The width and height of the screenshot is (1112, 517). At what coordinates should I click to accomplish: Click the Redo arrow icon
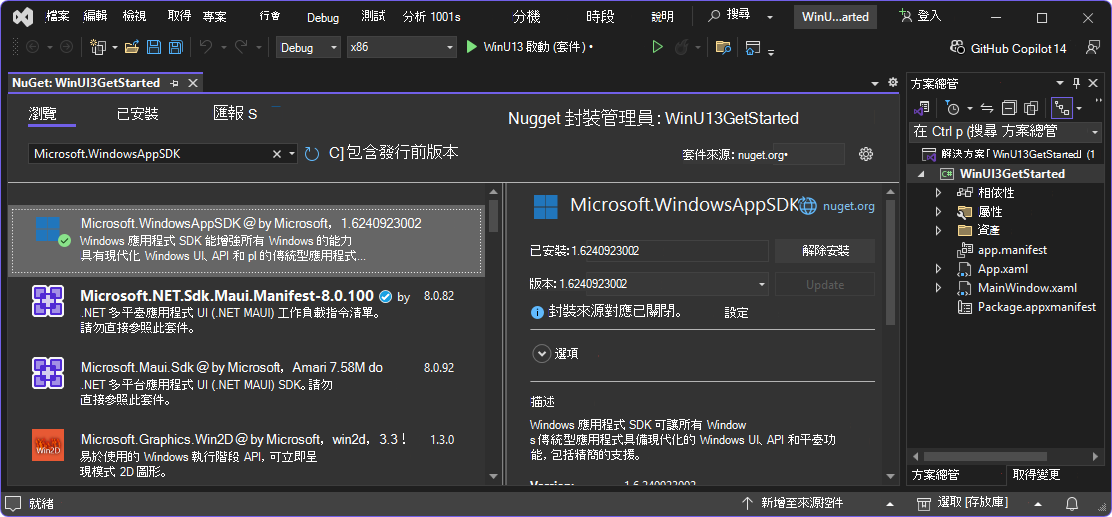241,47
